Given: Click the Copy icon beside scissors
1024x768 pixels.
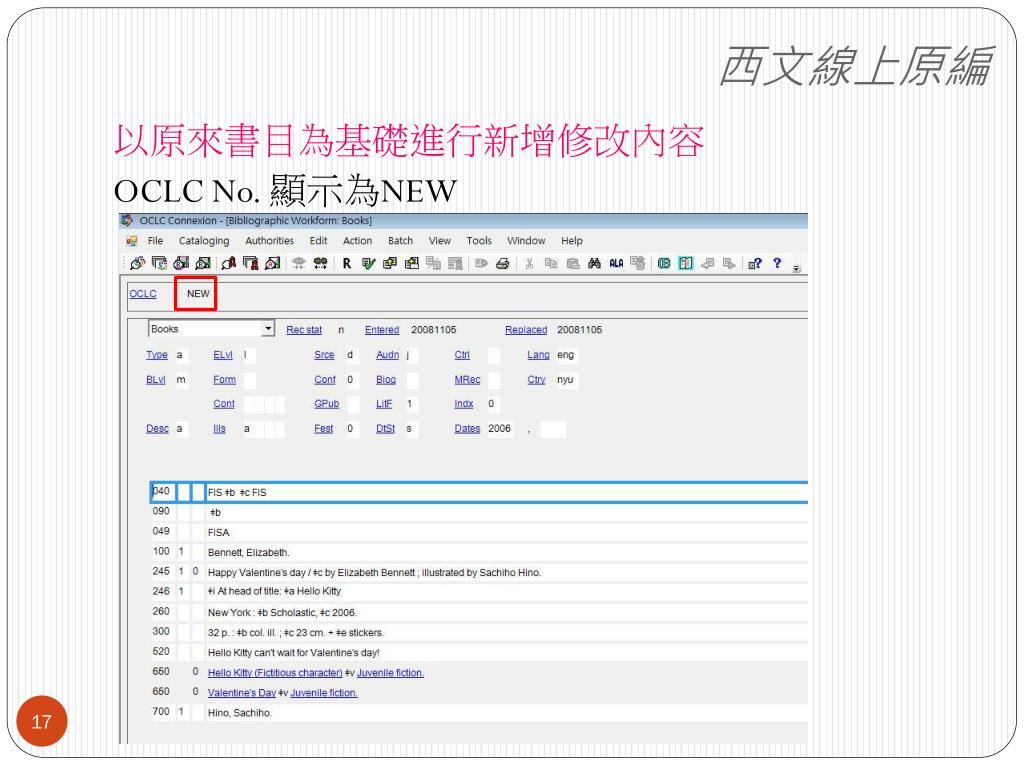Looking at the screenshot, I should [551, 263].
